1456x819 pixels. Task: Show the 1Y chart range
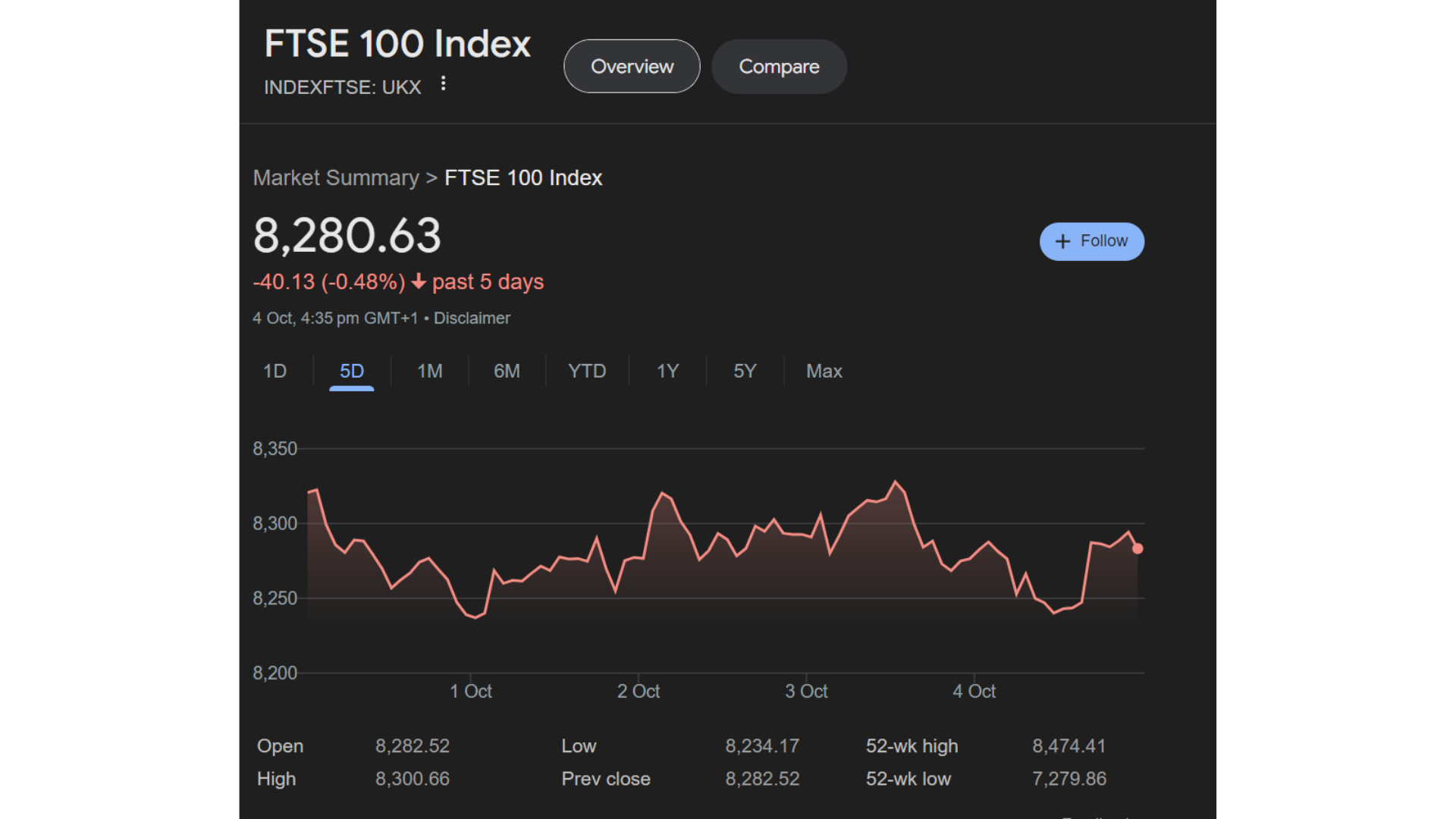tap(667, 371)
